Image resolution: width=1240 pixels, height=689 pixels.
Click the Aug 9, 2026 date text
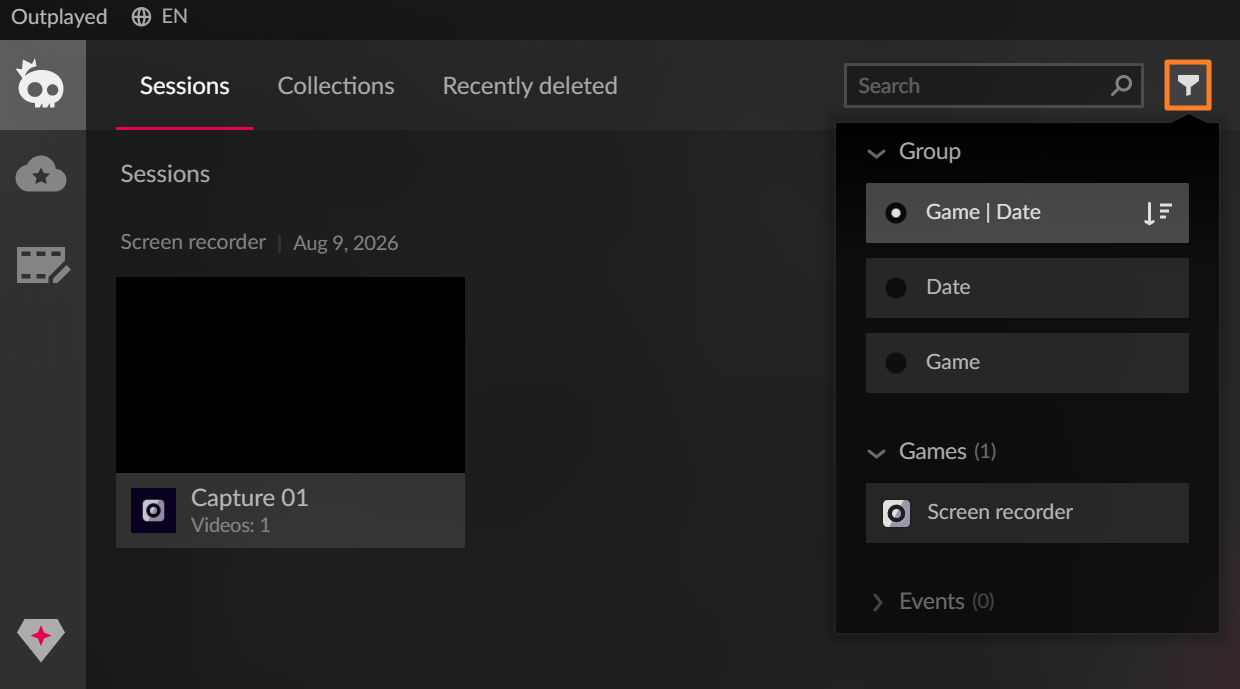(346, 243)
